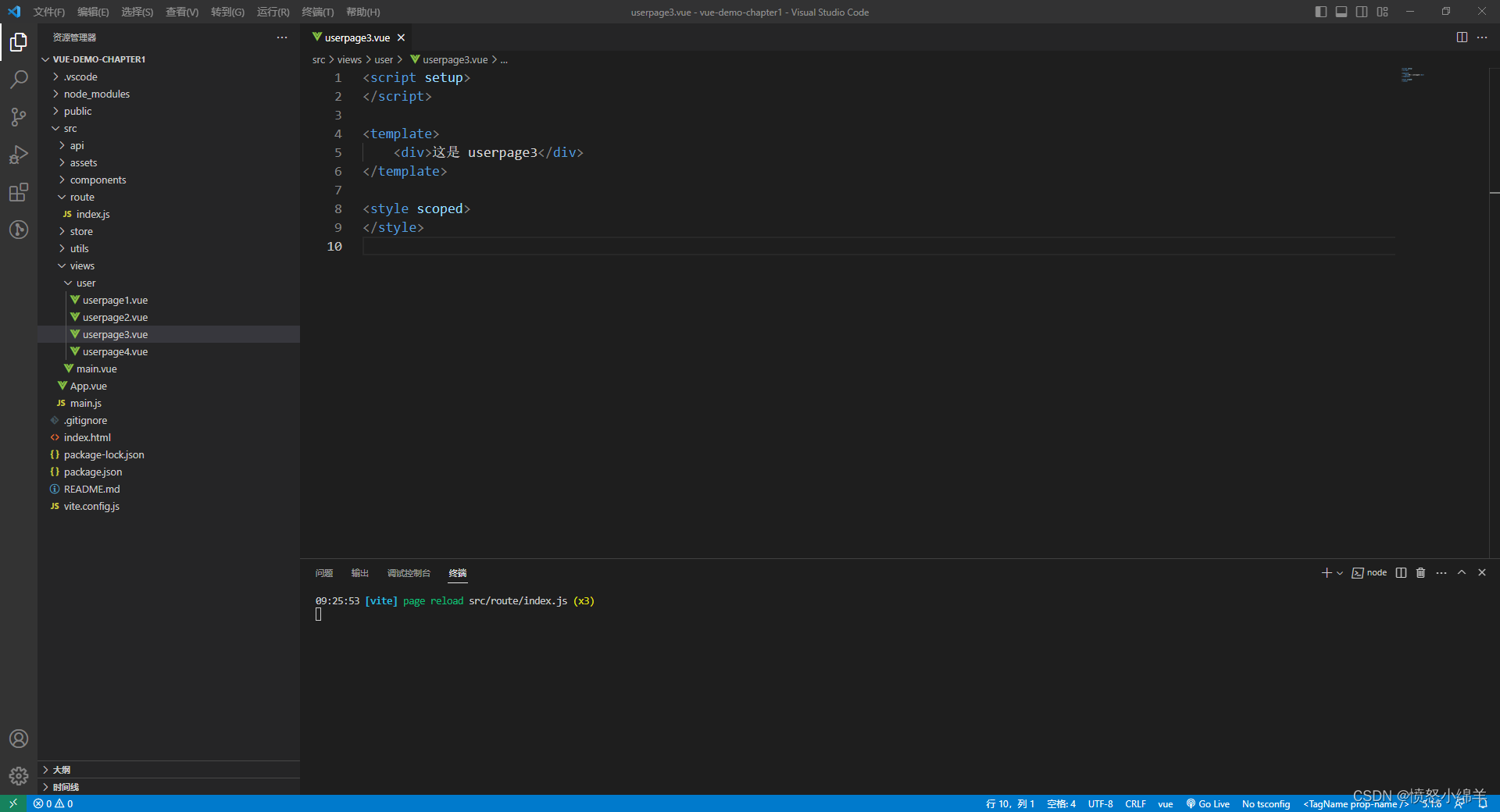Open the 终端(T) menu

tap(318, 12)
